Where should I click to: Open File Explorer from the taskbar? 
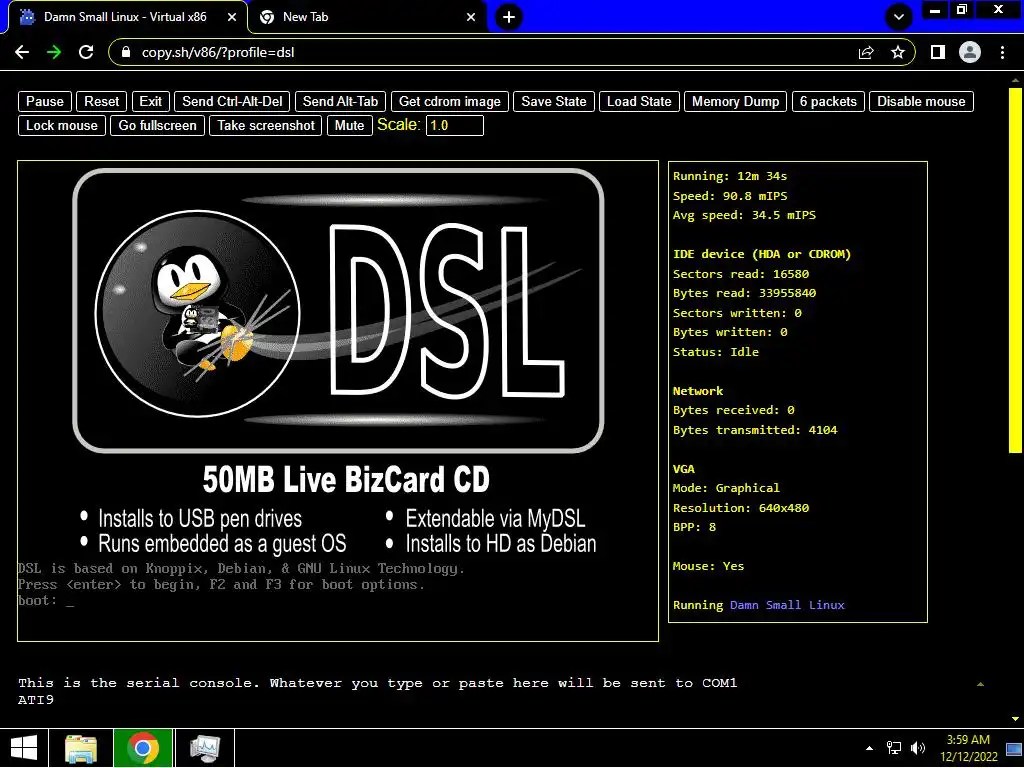(x=81, y=748)
